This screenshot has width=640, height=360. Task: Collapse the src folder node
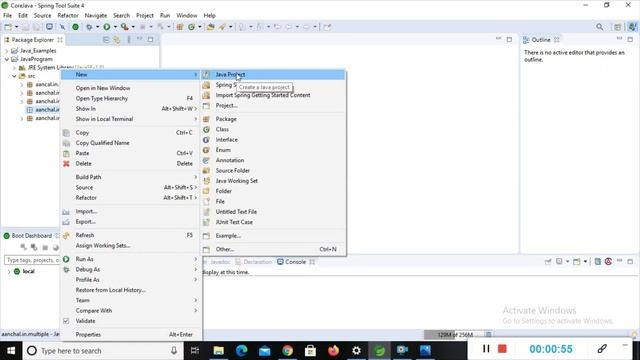tap(14, 76)
